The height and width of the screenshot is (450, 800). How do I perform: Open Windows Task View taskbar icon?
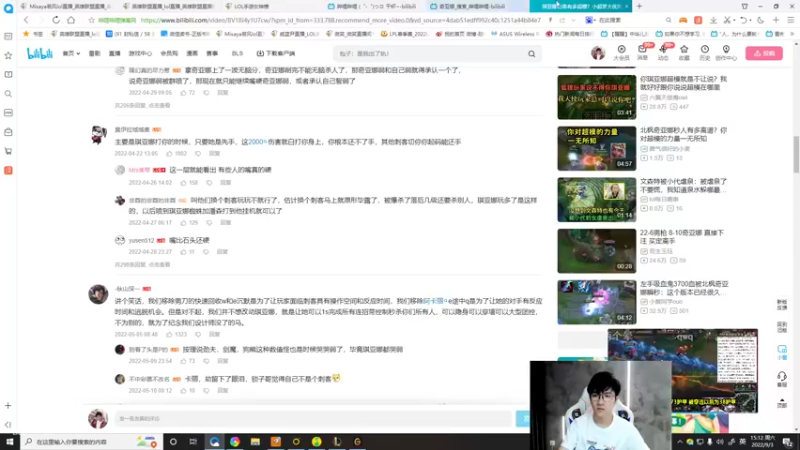point(193,442)
